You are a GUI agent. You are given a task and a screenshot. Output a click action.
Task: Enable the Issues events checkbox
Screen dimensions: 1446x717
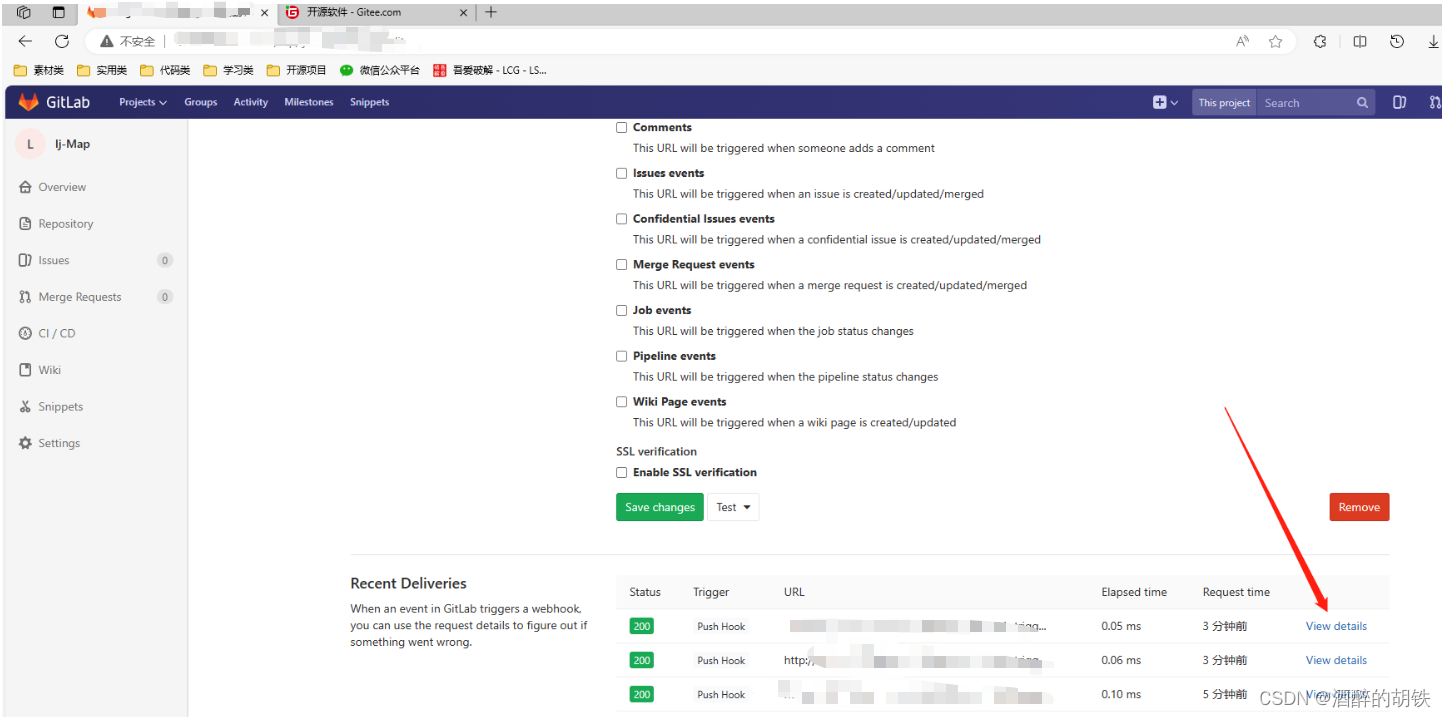(622, 173)
